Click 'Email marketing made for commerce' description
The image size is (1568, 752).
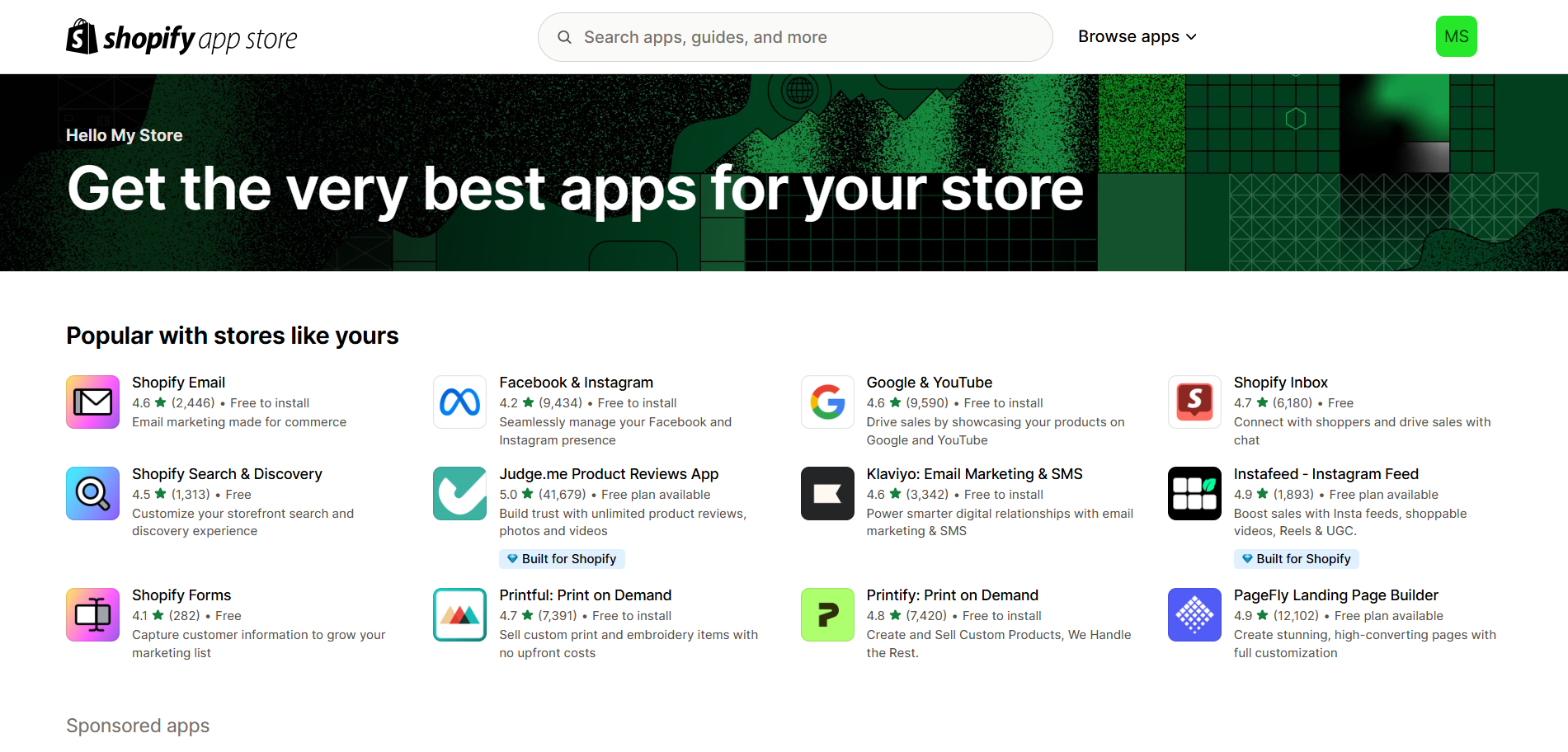point(239,422)
